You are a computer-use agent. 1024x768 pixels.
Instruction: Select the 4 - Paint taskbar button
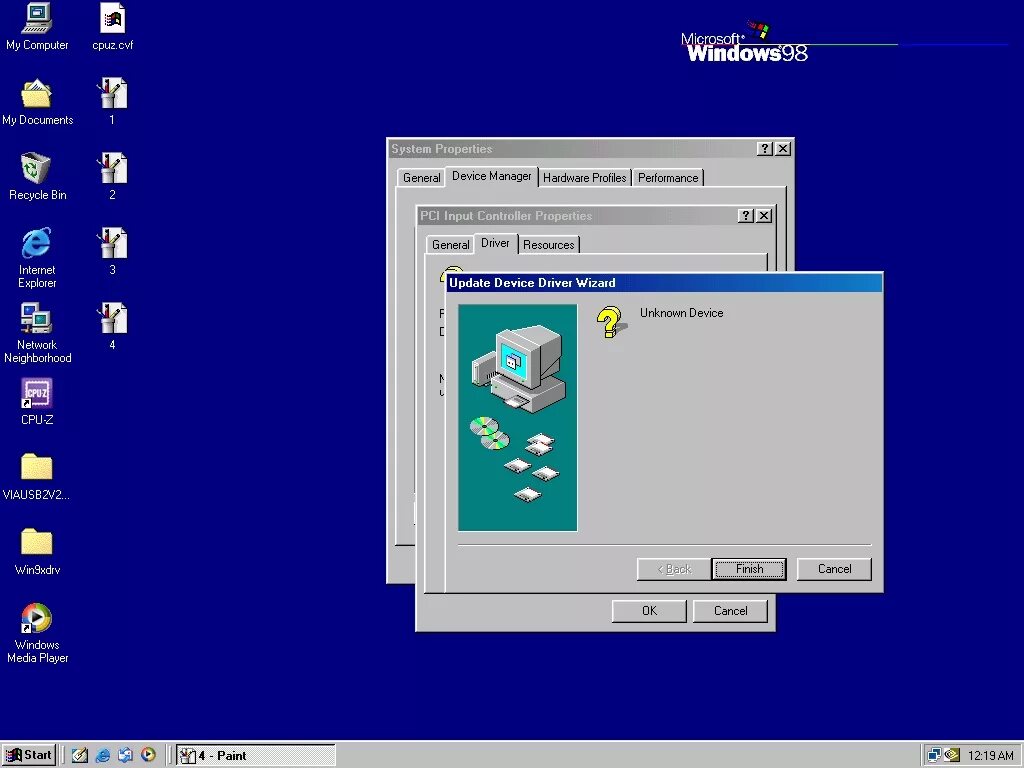point(253,755)
